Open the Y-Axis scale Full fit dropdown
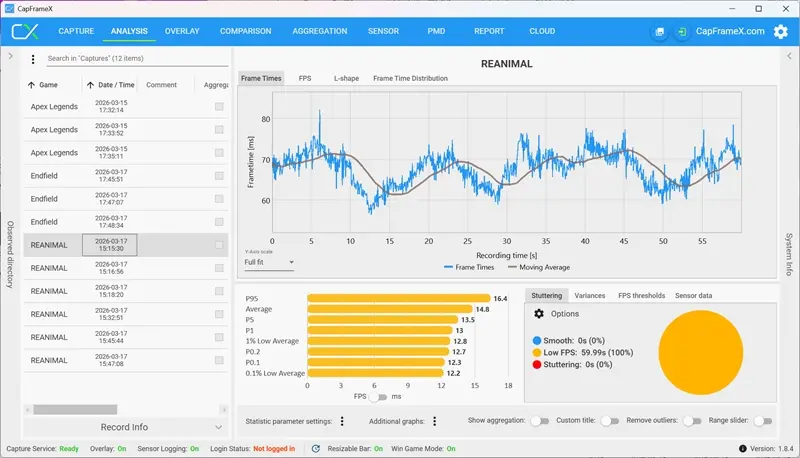This screenshot has width=800, height=458. click(269, 262)
